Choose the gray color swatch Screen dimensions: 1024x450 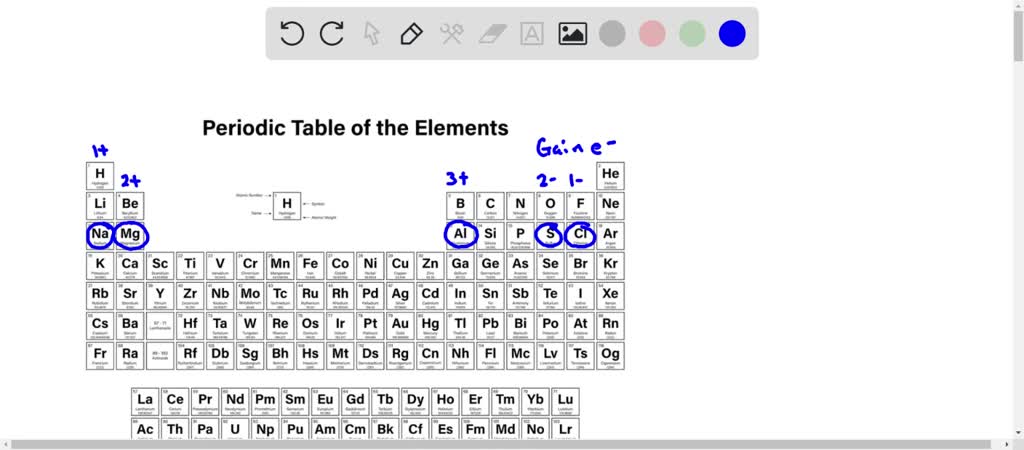click(x=612, y=34)
